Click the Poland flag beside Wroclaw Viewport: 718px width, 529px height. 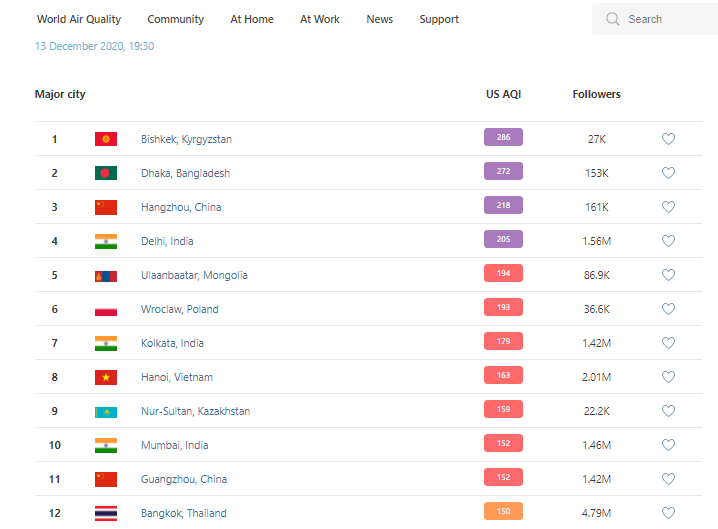tap(106, 309)
